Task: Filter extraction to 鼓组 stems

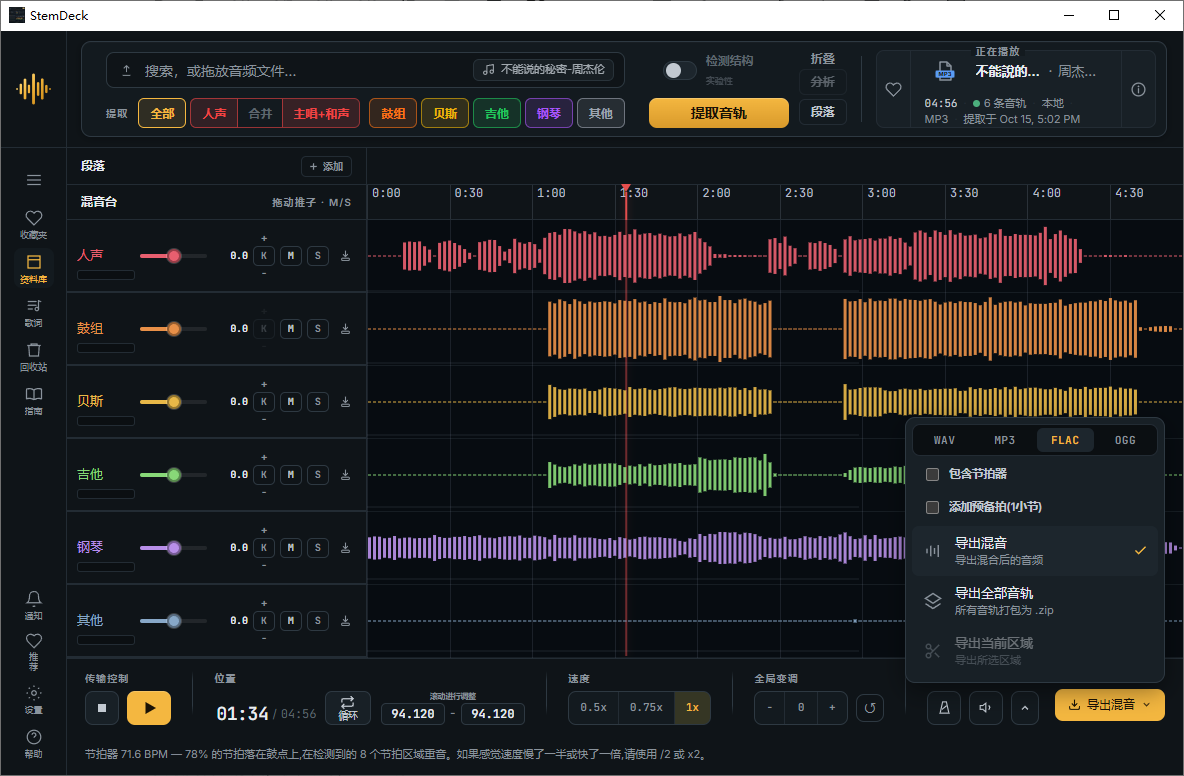Action: pos(393,113)
